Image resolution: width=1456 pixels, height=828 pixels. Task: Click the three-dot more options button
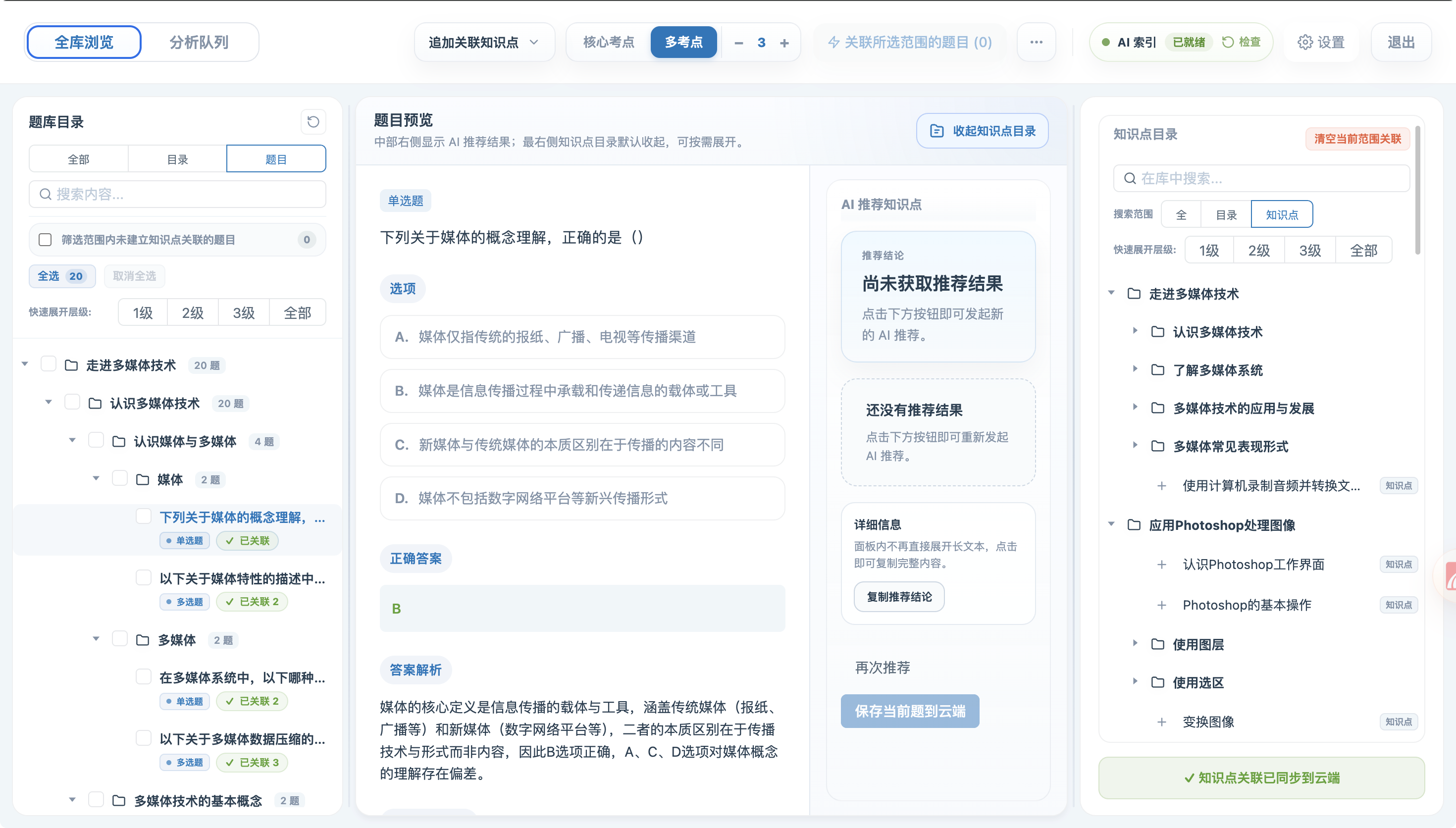click(x=1036, y=42)
